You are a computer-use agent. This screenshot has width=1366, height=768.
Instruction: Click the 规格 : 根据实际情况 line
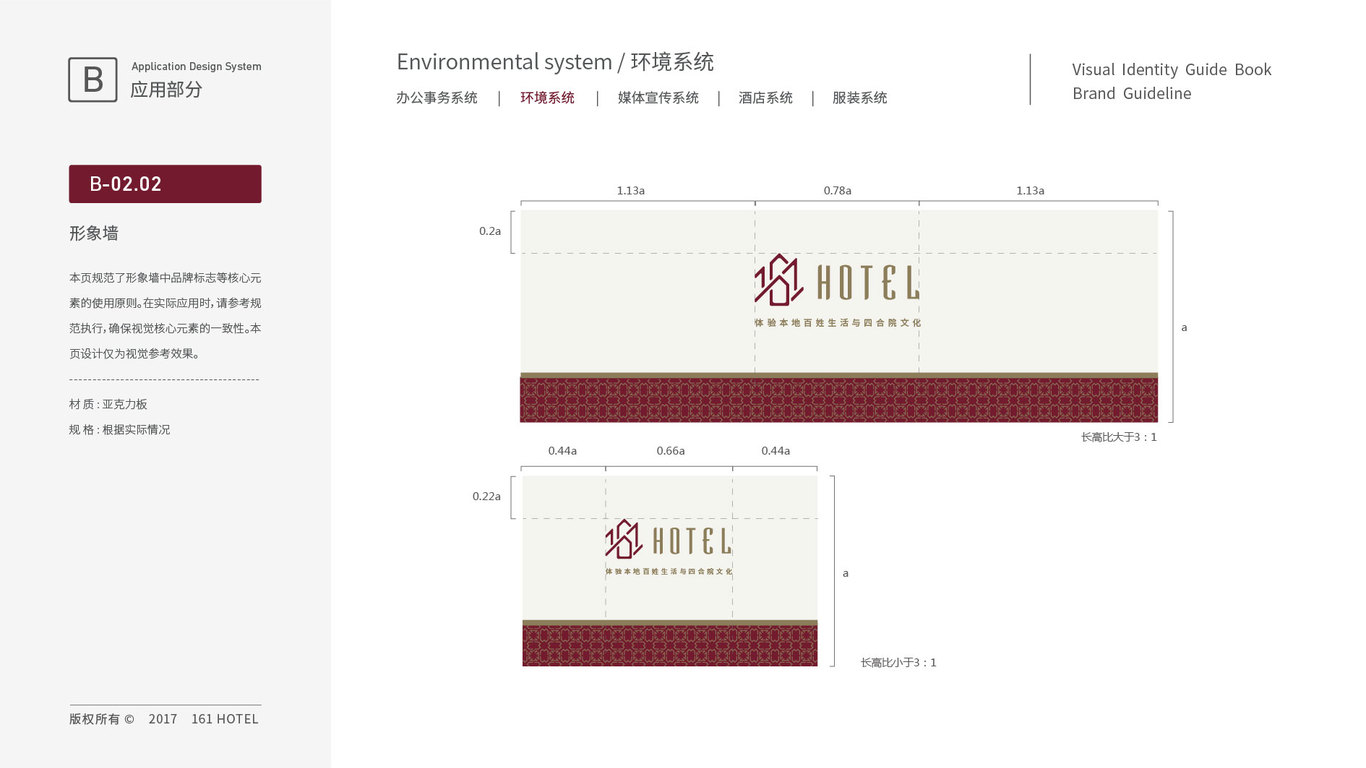120,429
